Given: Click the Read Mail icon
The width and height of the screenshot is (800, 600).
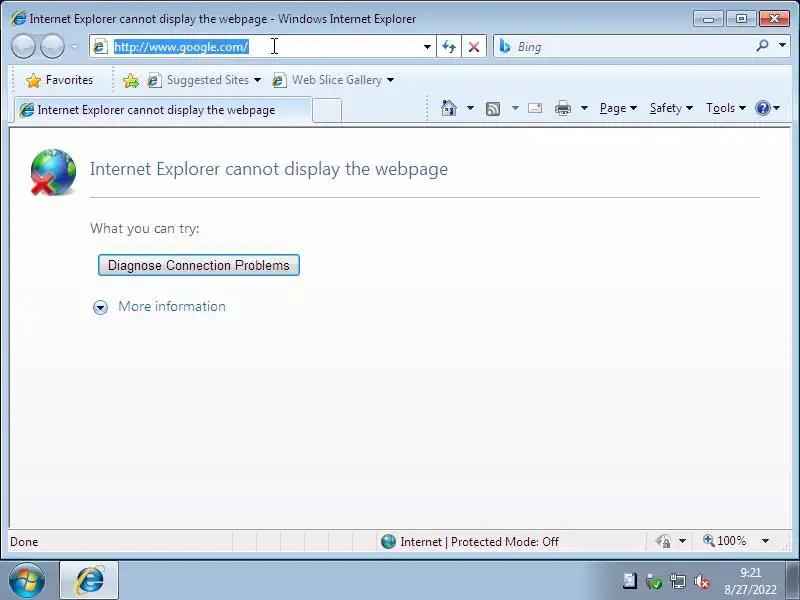Looking at the screenshot, I should click(x=535, y=108).
